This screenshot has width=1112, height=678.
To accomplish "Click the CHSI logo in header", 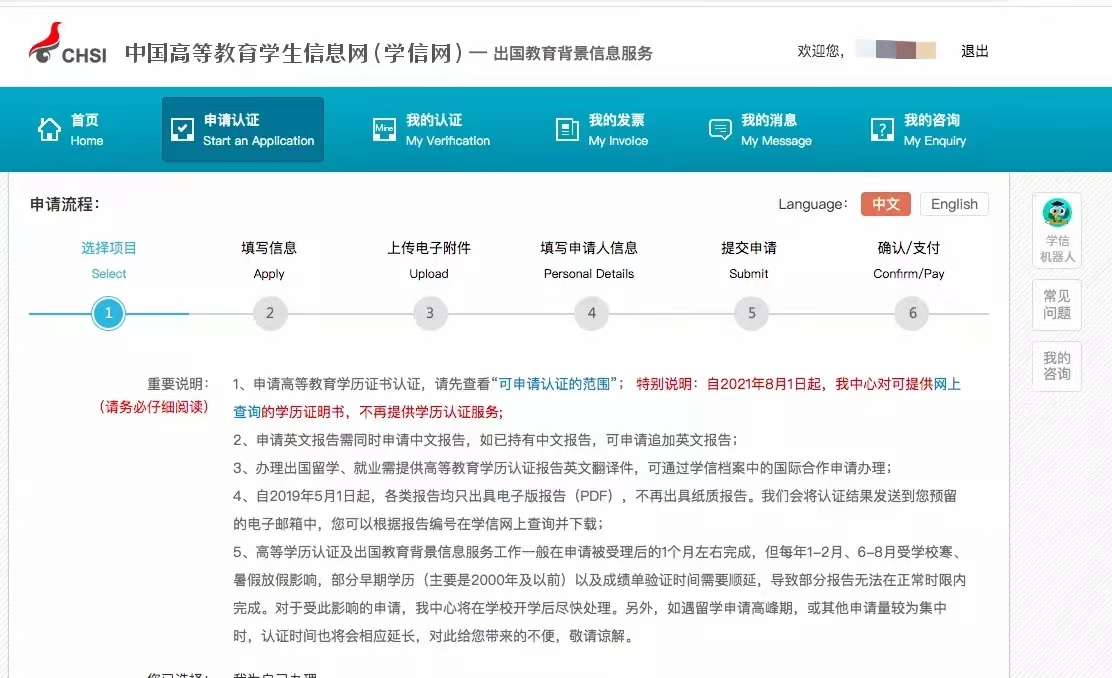I will 68,46.
